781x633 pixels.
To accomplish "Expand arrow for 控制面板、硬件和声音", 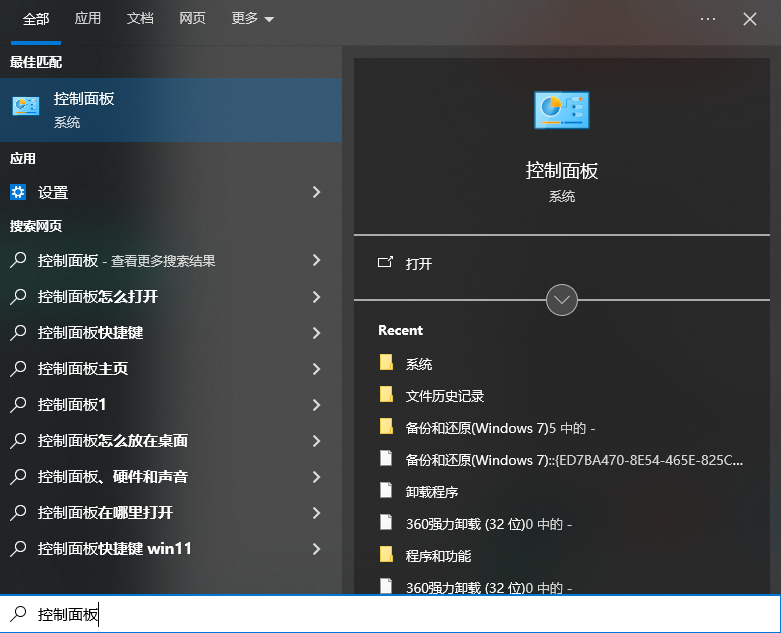I will click(316, 477).
